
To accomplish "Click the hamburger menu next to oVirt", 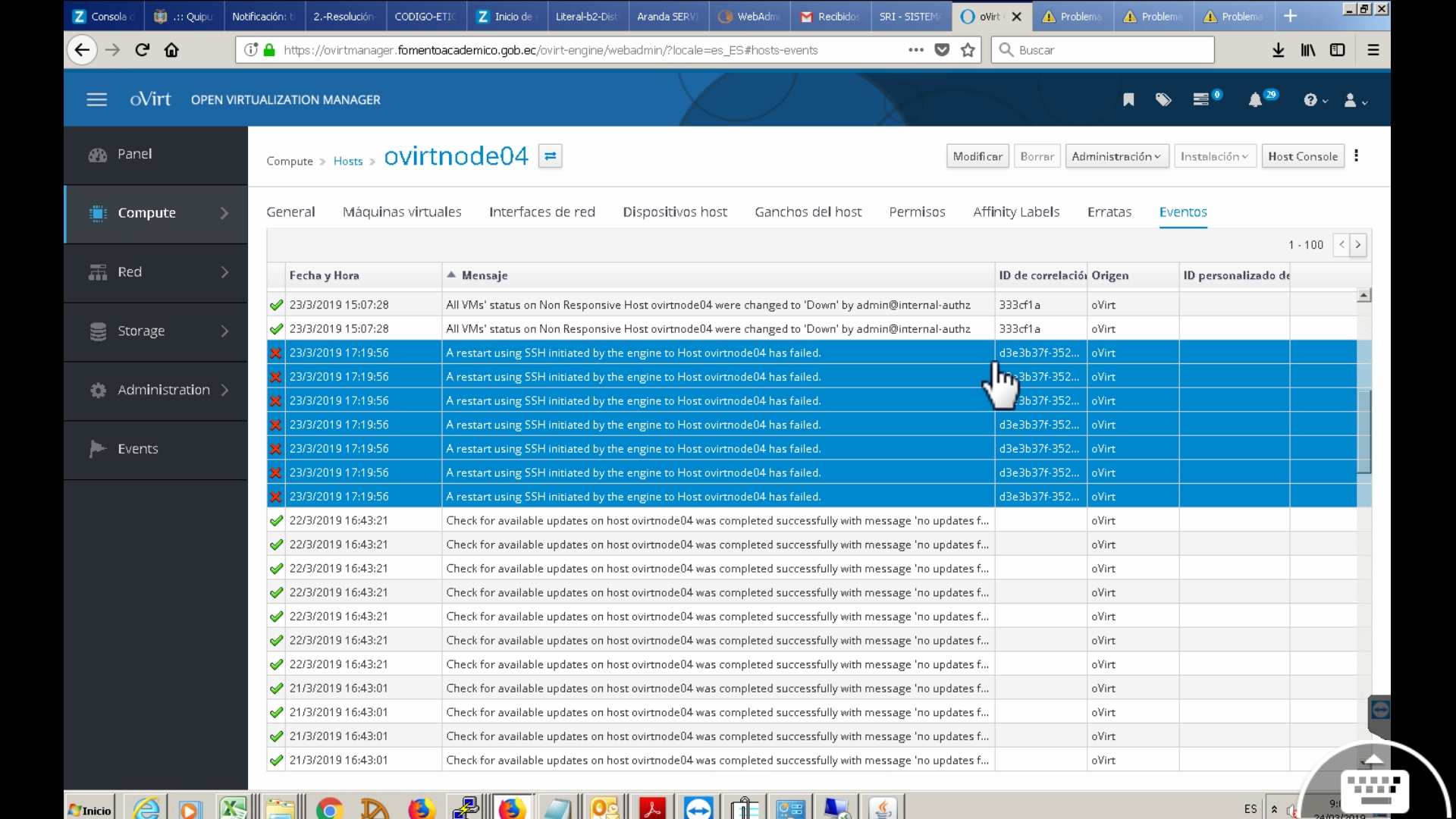I will pos(96,100).
